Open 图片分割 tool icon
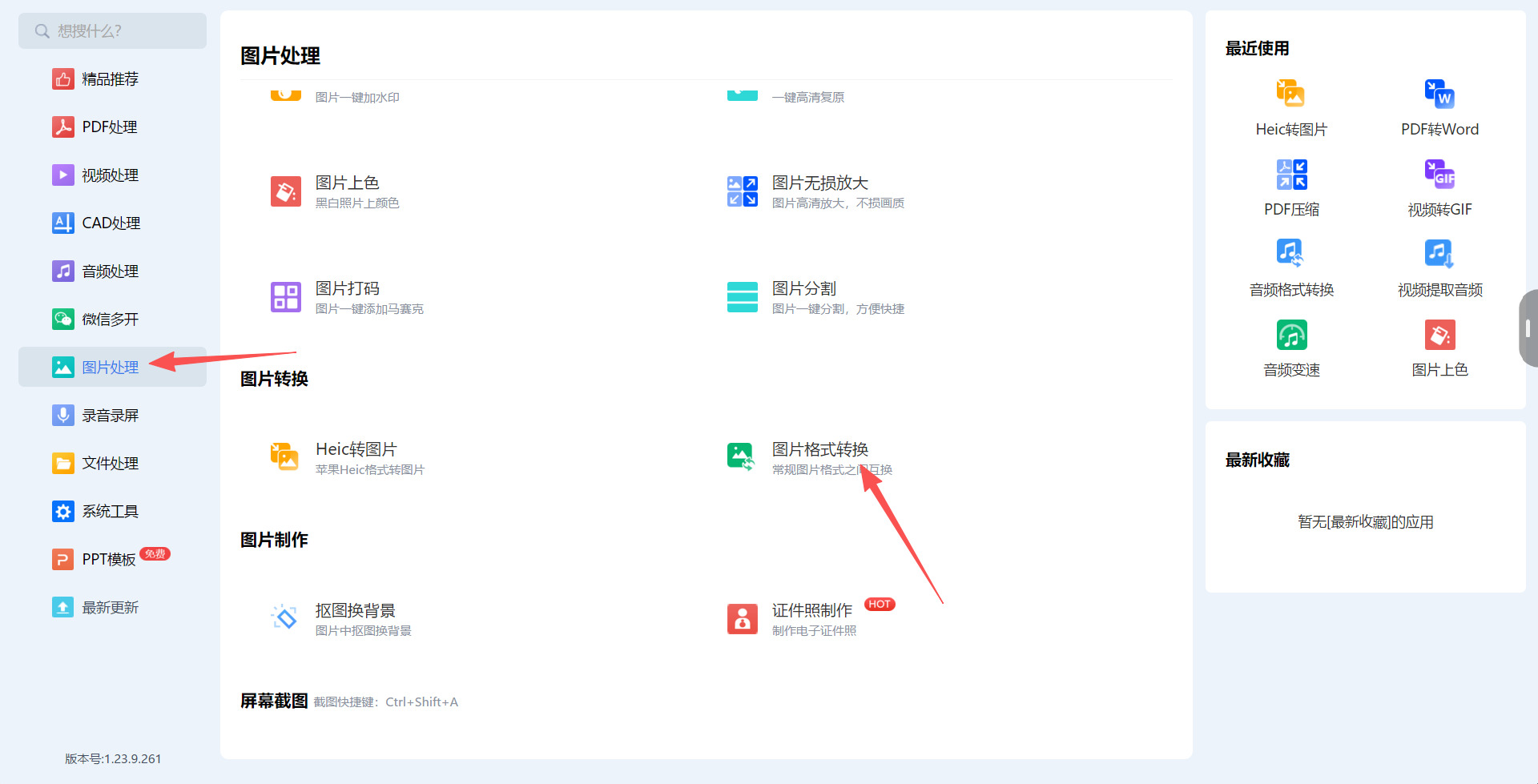1538x784 pixels. 743,297
